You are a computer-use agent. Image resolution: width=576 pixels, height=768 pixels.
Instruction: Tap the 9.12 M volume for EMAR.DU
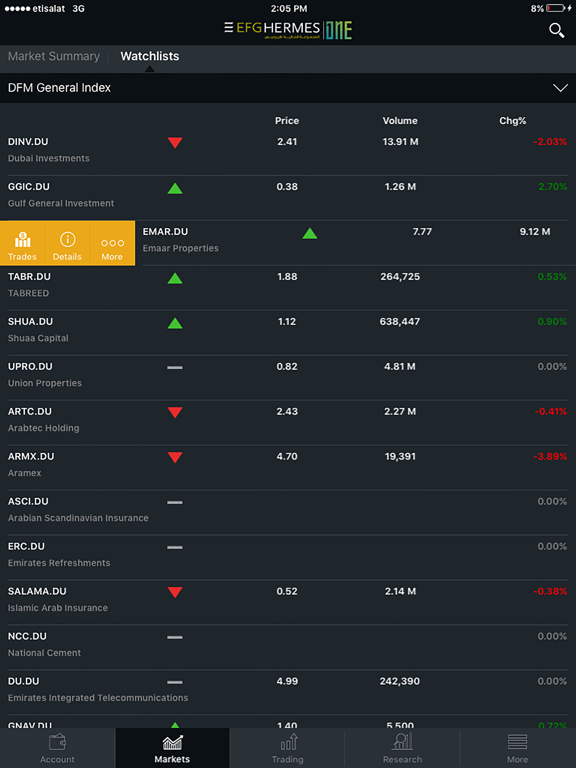pos(535,232)
